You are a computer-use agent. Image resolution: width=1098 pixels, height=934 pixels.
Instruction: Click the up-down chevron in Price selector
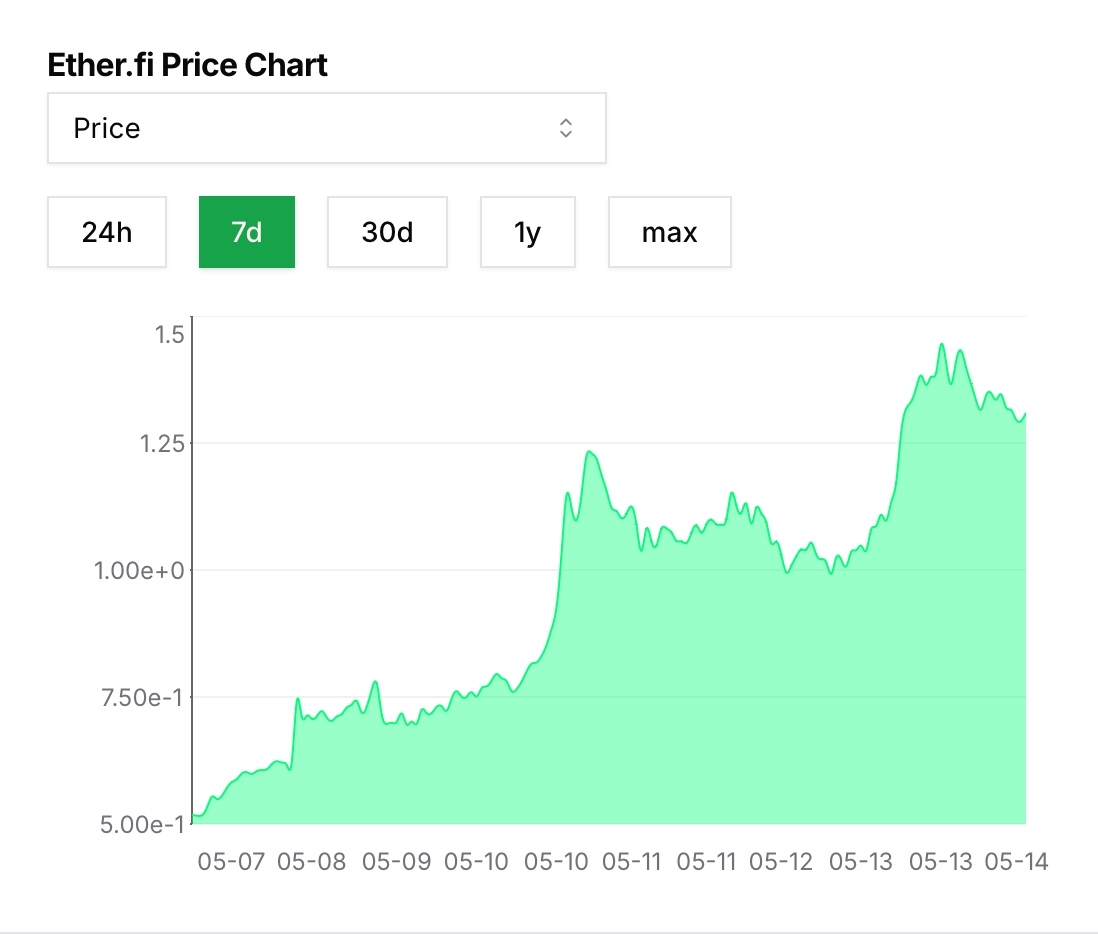point(566,128)
